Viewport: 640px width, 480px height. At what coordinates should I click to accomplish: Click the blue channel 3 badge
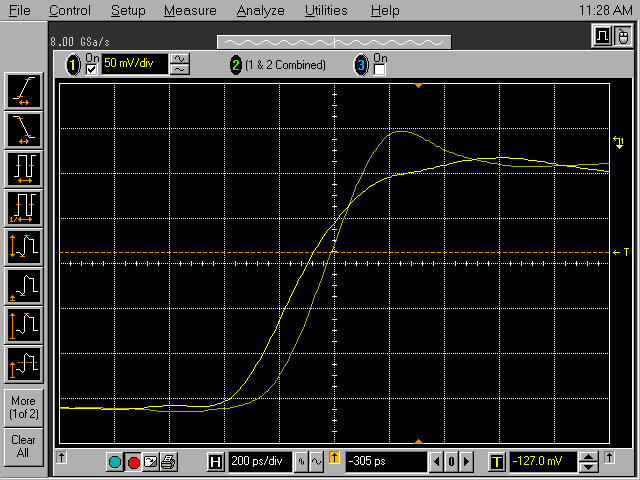[x=361, y=65]
